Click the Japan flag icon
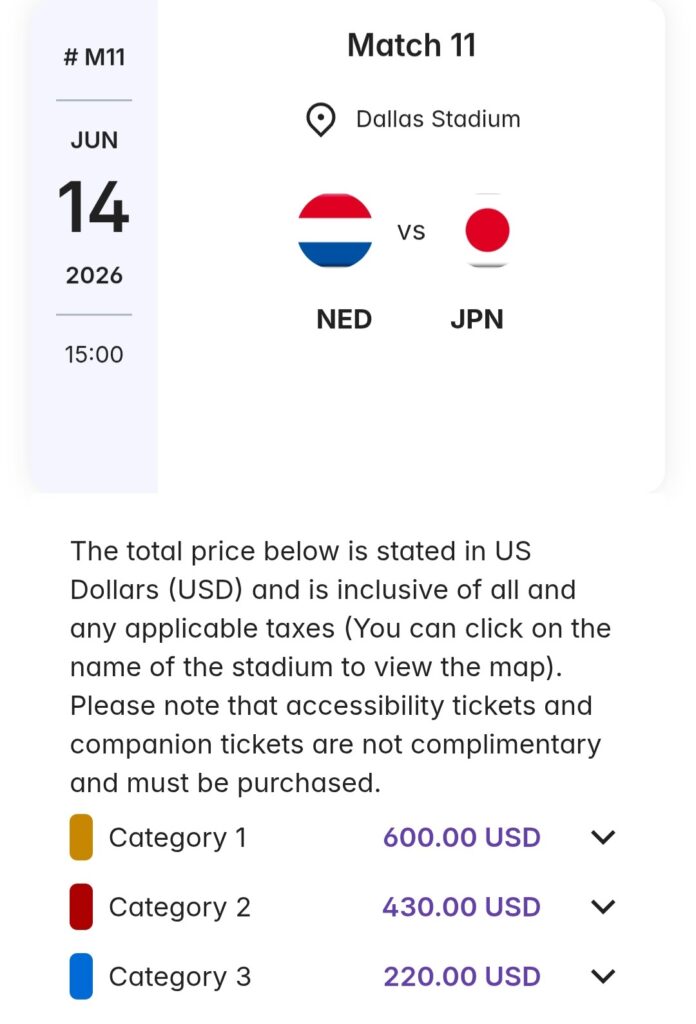Image resolution: width=696 pixels, height=1024 pixels. [x=487, y=231]
